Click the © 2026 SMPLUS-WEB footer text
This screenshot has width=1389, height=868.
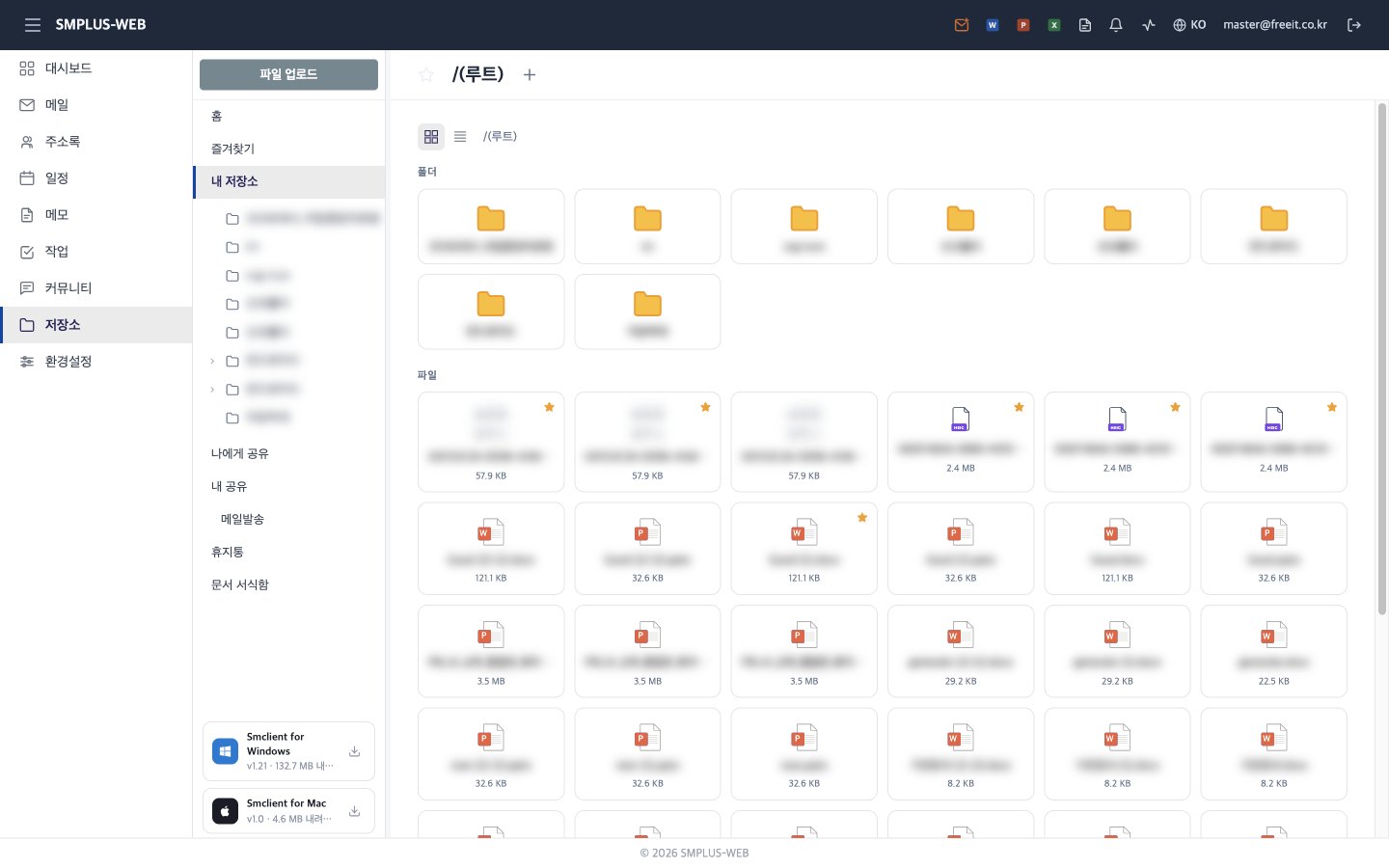[694, 854]
